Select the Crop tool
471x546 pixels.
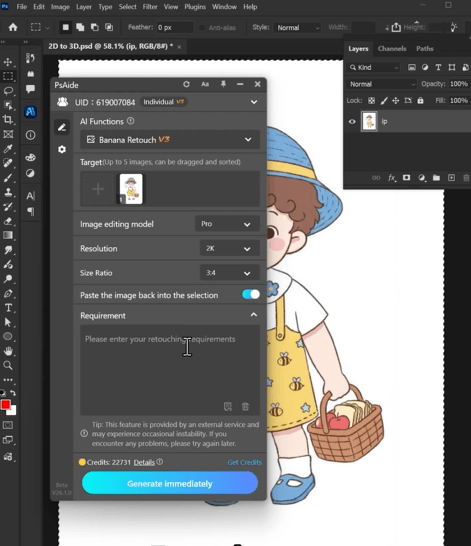click(8, 119)
